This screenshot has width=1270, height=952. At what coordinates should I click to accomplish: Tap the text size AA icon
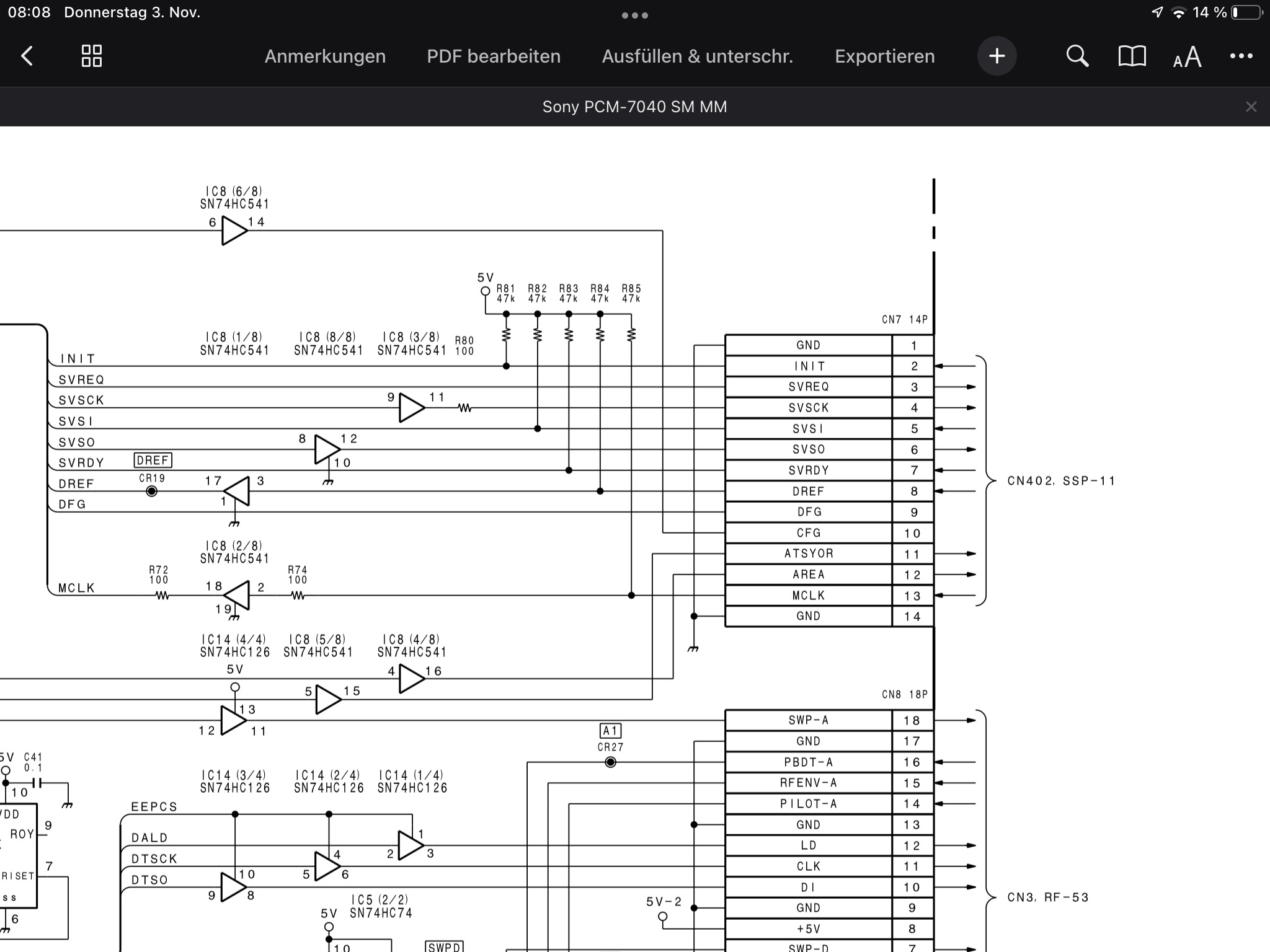pyautogui.click(x=1187, y=58)
